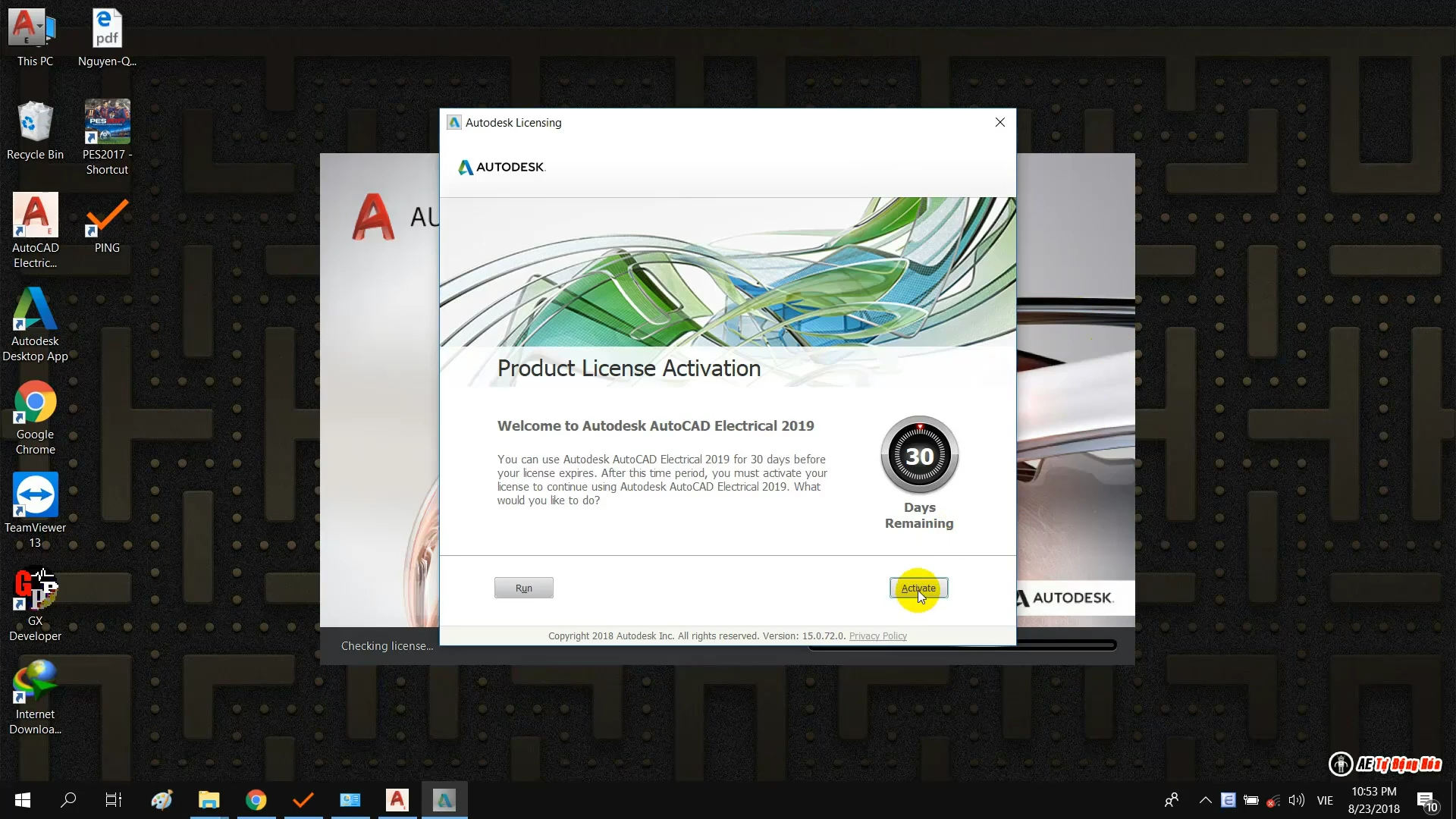
Task: Open the Windows Start menu
Action: [23, 800]
